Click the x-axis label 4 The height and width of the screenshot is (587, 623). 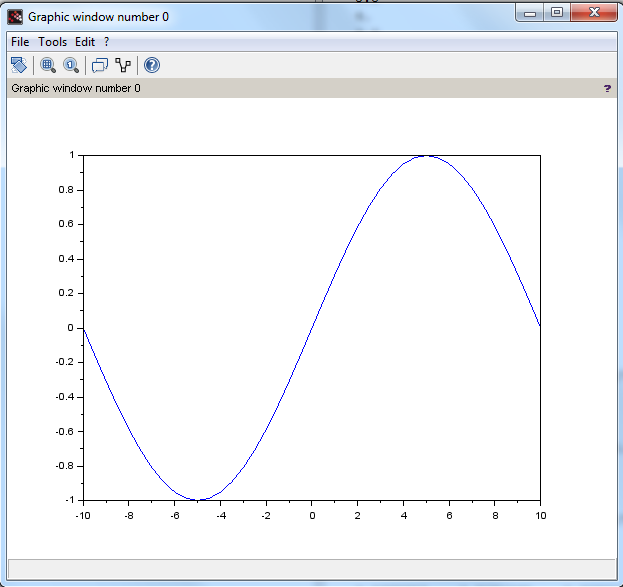coord(404,515)
